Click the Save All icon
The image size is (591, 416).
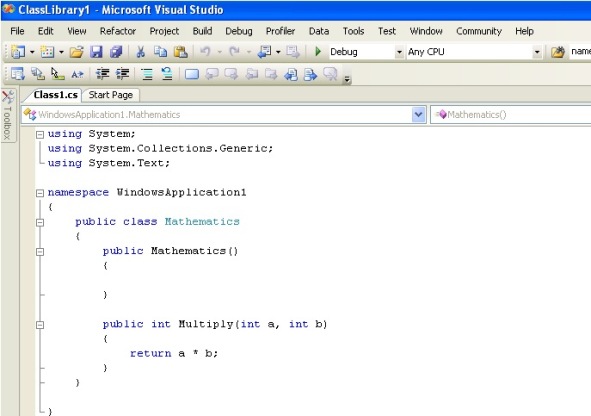(x=116, y=52)
